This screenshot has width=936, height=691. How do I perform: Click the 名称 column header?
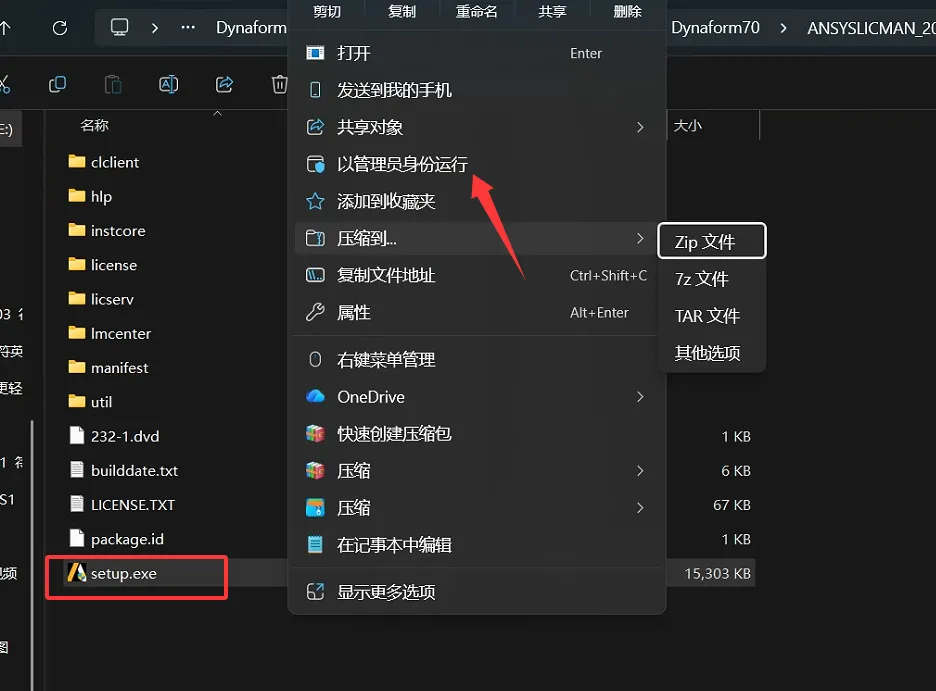94,125
